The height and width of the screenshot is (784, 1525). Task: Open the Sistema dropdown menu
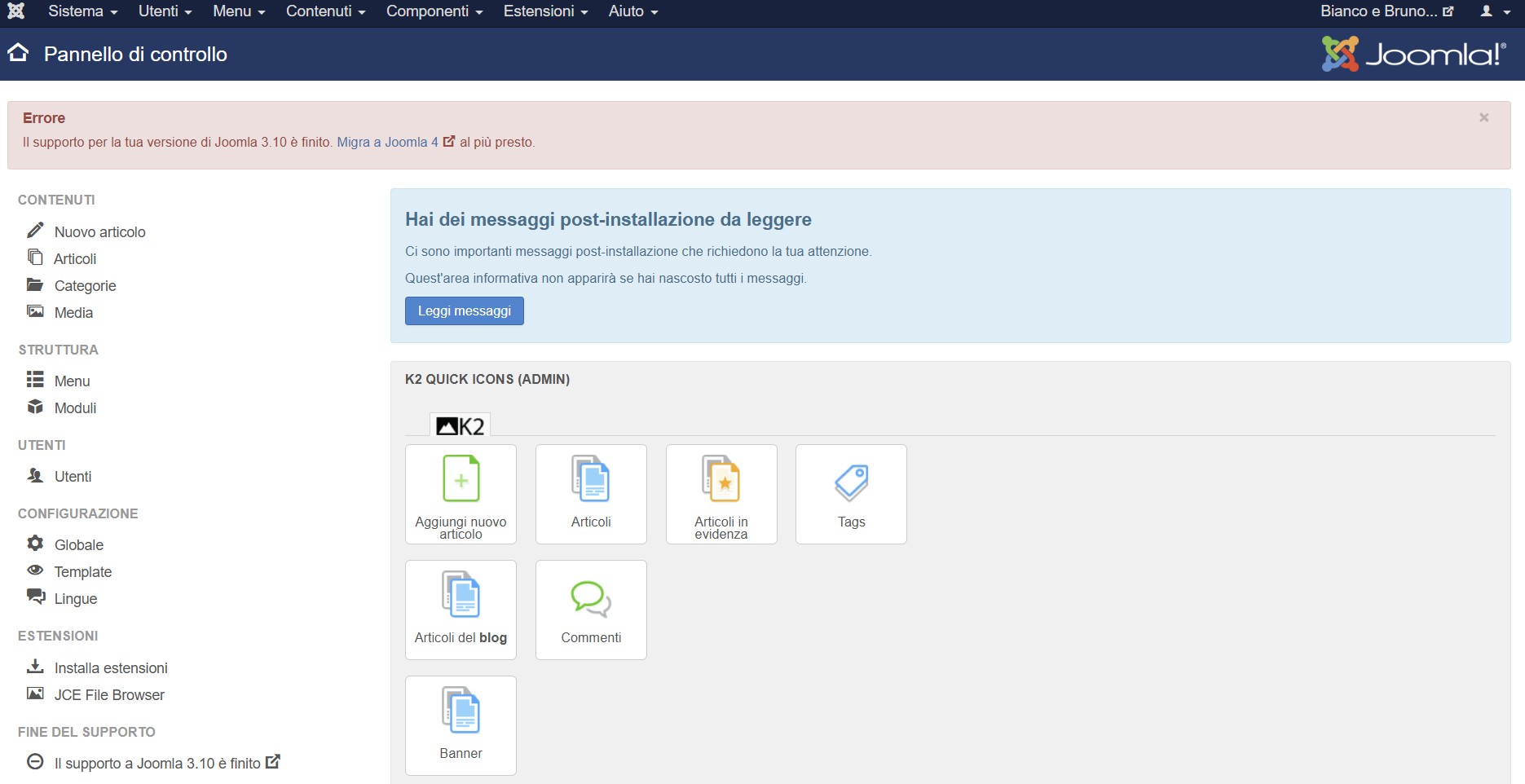[83, 11]
